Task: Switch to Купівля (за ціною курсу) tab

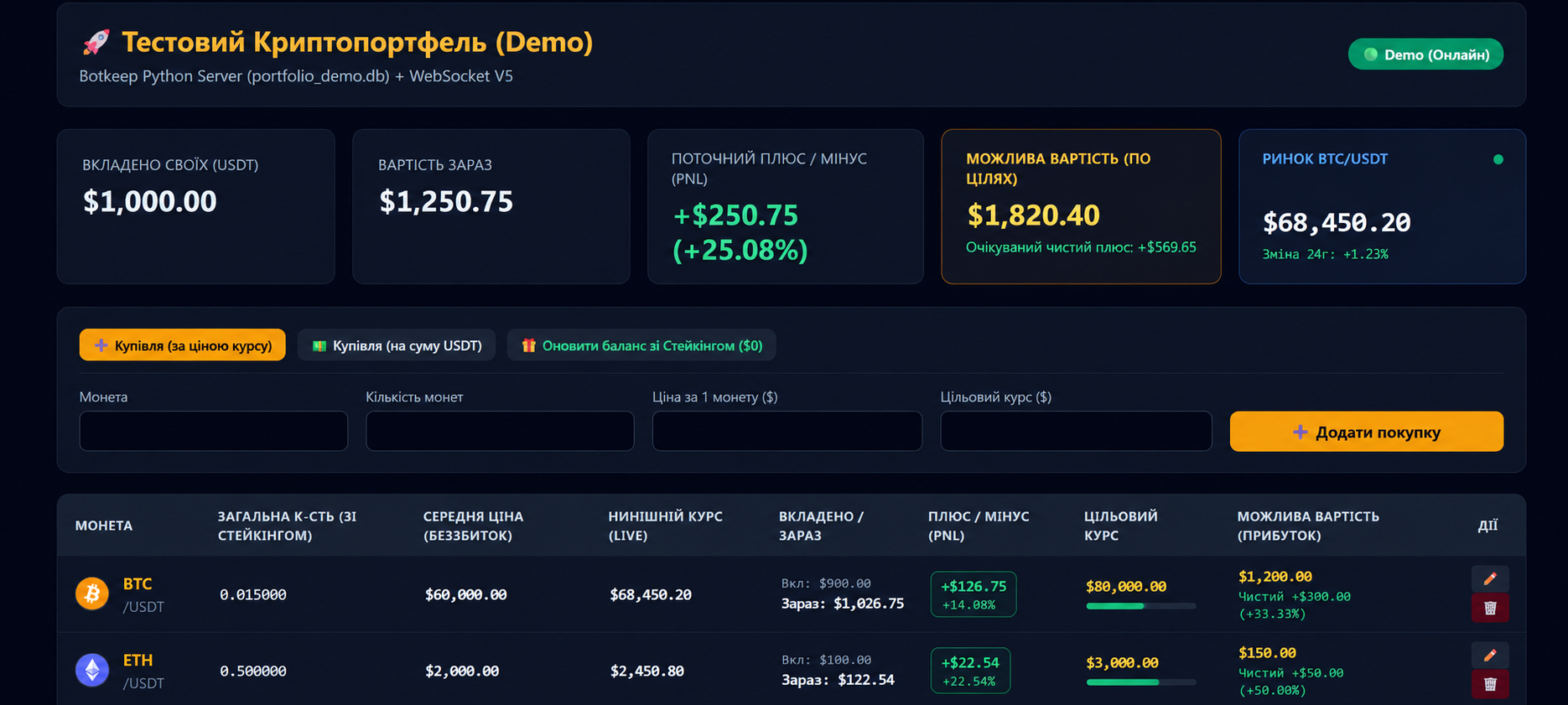Action: [182, 345]
